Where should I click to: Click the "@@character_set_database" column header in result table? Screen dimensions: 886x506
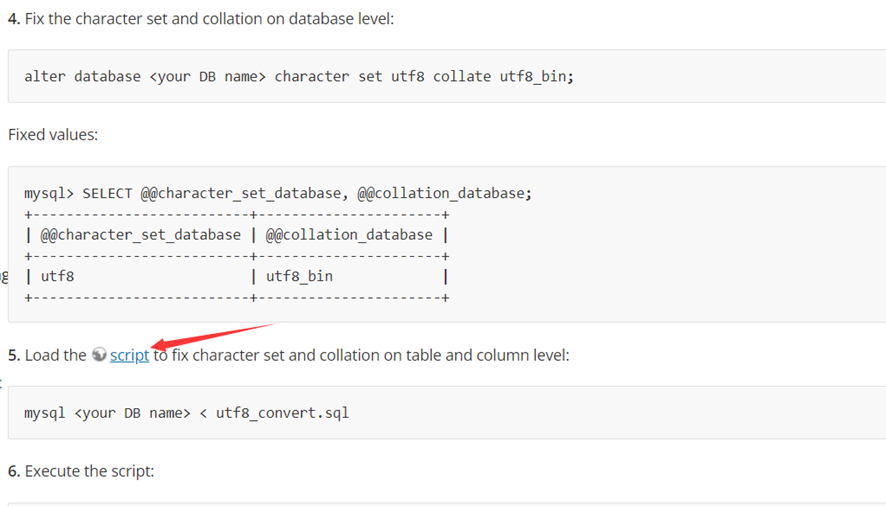(x=140, y=235)
